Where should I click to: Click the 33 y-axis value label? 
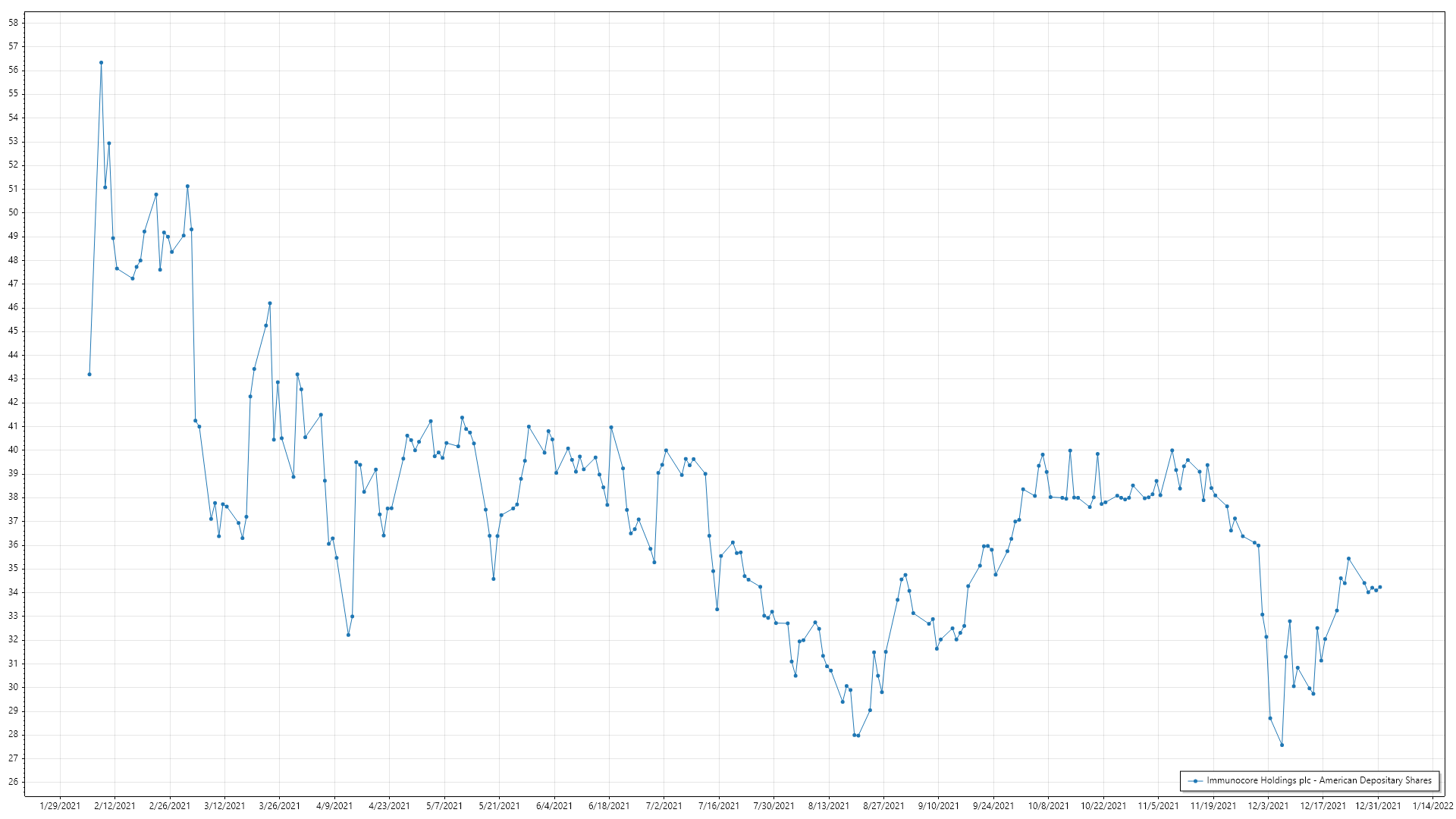click(x=13, y=616)
